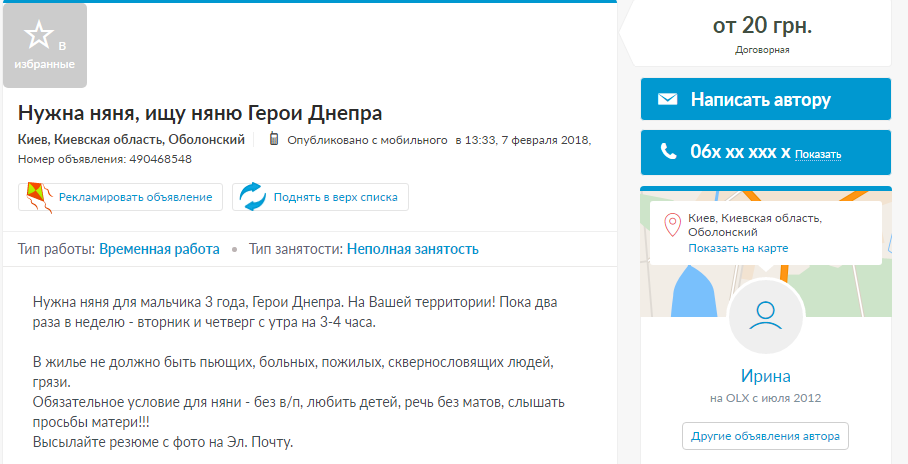Click the publication time 13:33, 7 февраля 2018
Screen dimensions: 908x464
tap(528, 140)
